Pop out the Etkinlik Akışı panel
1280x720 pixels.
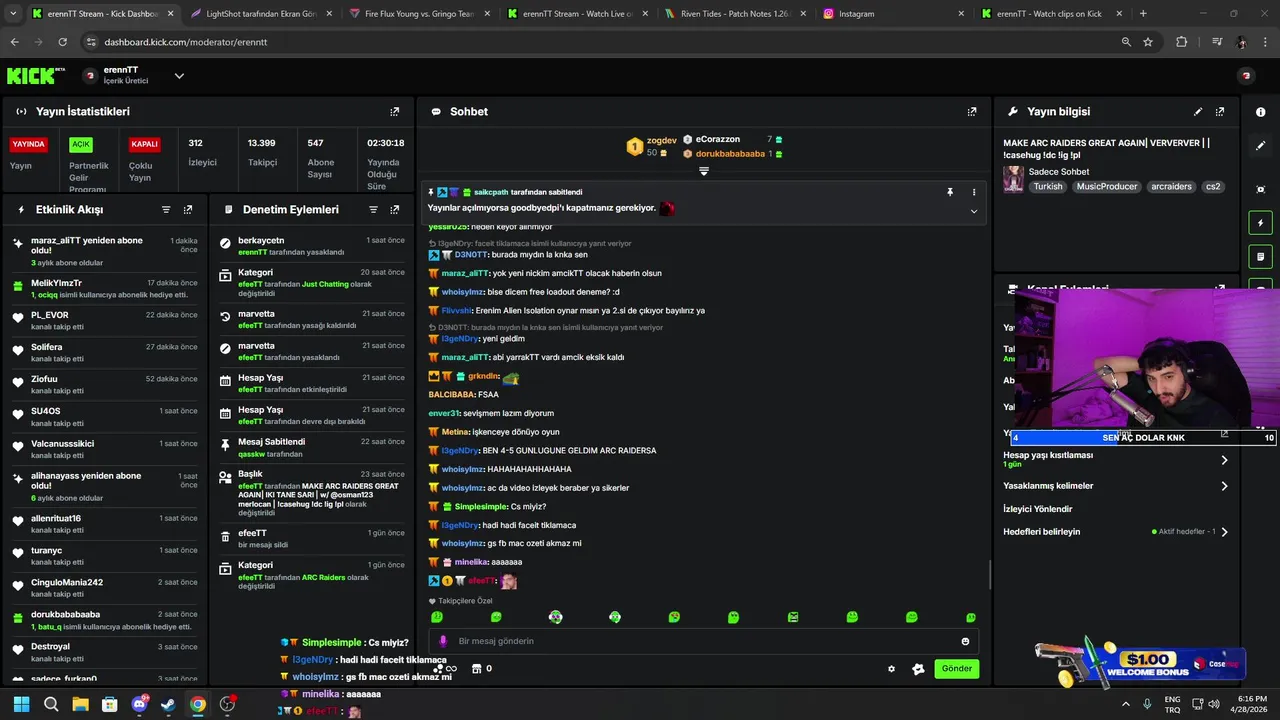(188, 210)
